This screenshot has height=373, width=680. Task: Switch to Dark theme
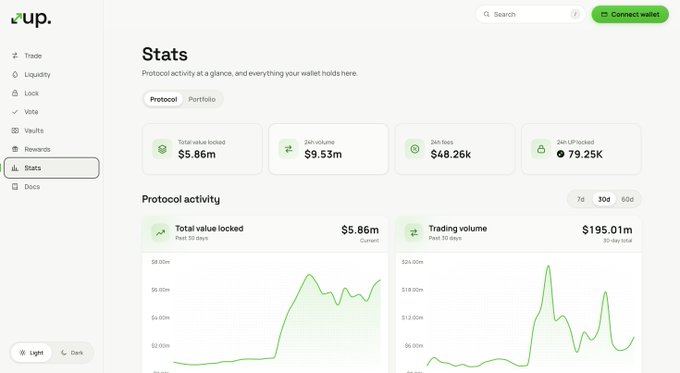[72, 353]
